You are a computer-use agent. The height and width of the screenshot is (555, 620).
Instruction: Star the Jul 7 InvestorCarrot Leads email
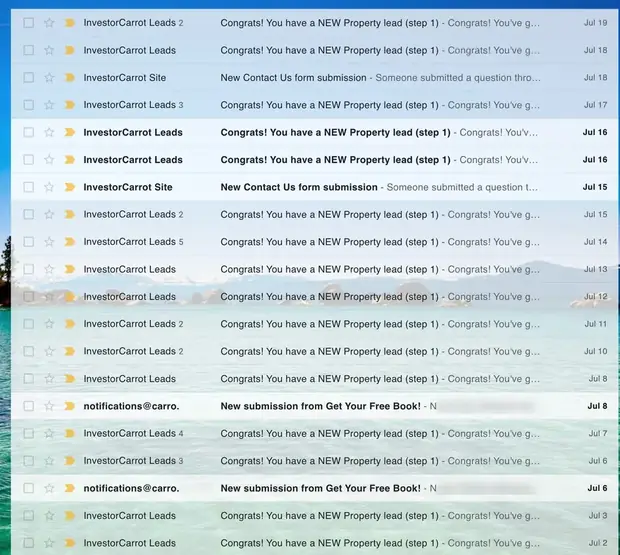(x=49, y=433)
